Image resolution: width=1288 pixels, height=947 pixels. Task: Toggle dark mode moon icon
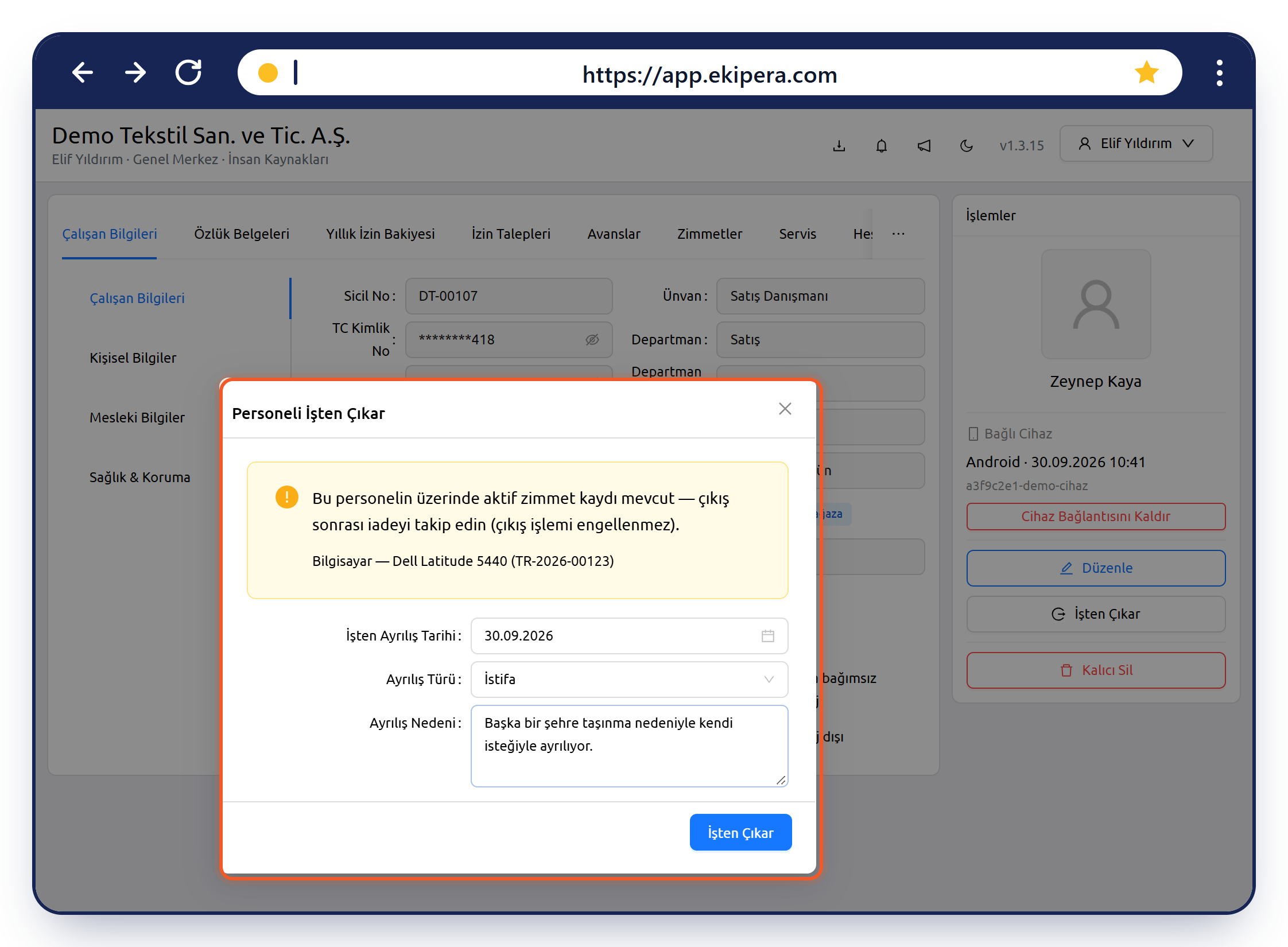coord(967,146)
